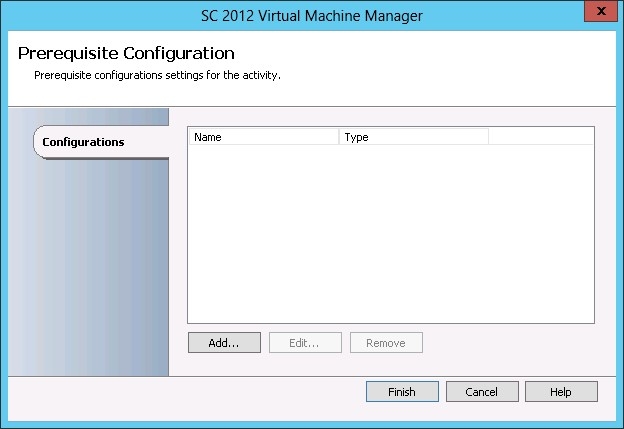624x429 pixels.
Task: Click the grayed Remove button
Action: point(386,343)
